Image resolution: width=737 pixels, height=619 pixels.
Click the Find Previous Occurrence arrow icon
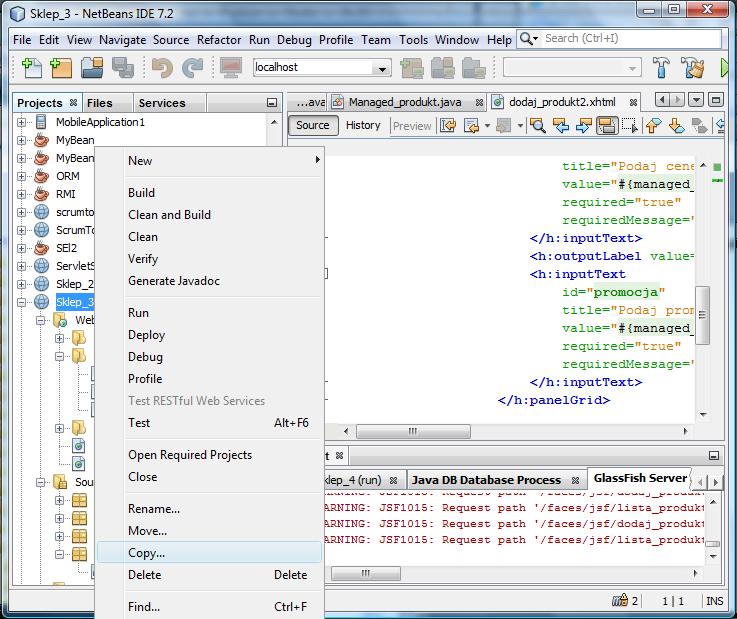(561, 125)
